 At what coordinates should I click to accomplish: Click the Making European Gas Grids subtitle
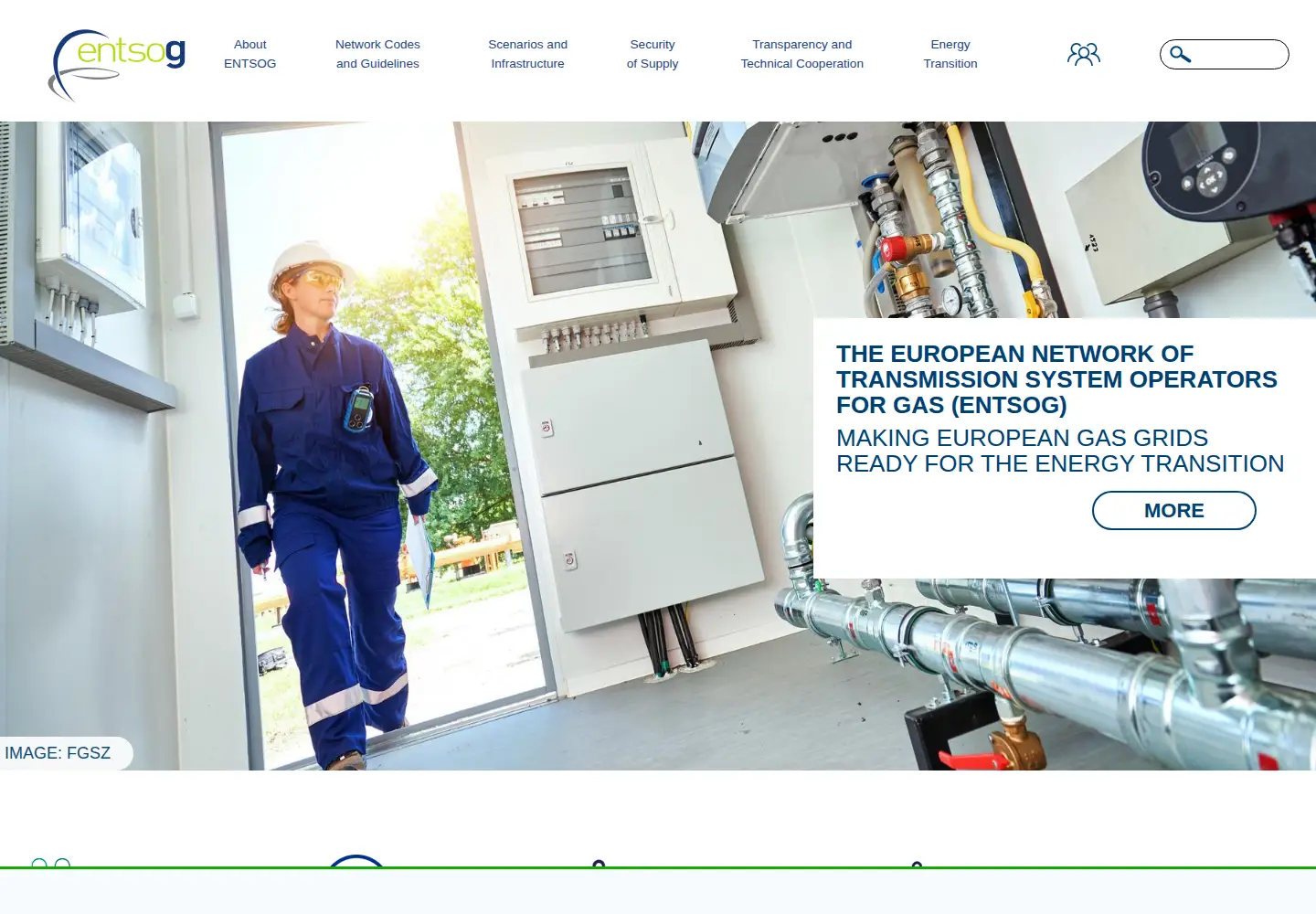click(1060, 451)
